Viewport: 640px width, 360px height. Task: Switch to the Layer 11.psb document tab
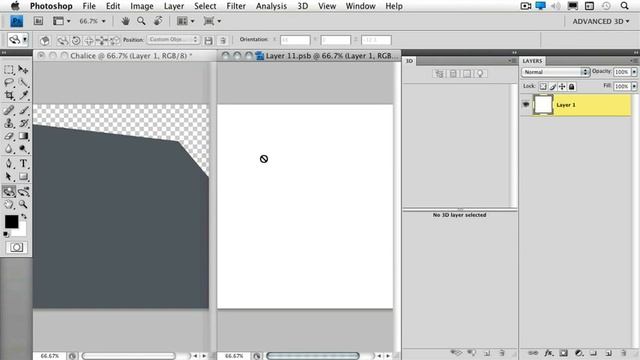(x=331, y=56)
